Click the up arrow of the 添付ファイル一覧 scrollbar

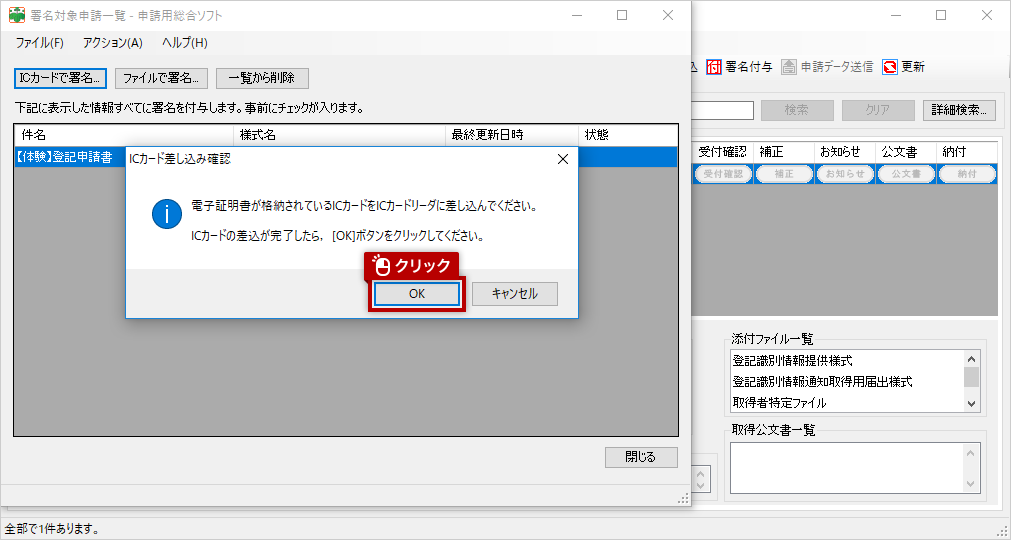coord(972,360)
